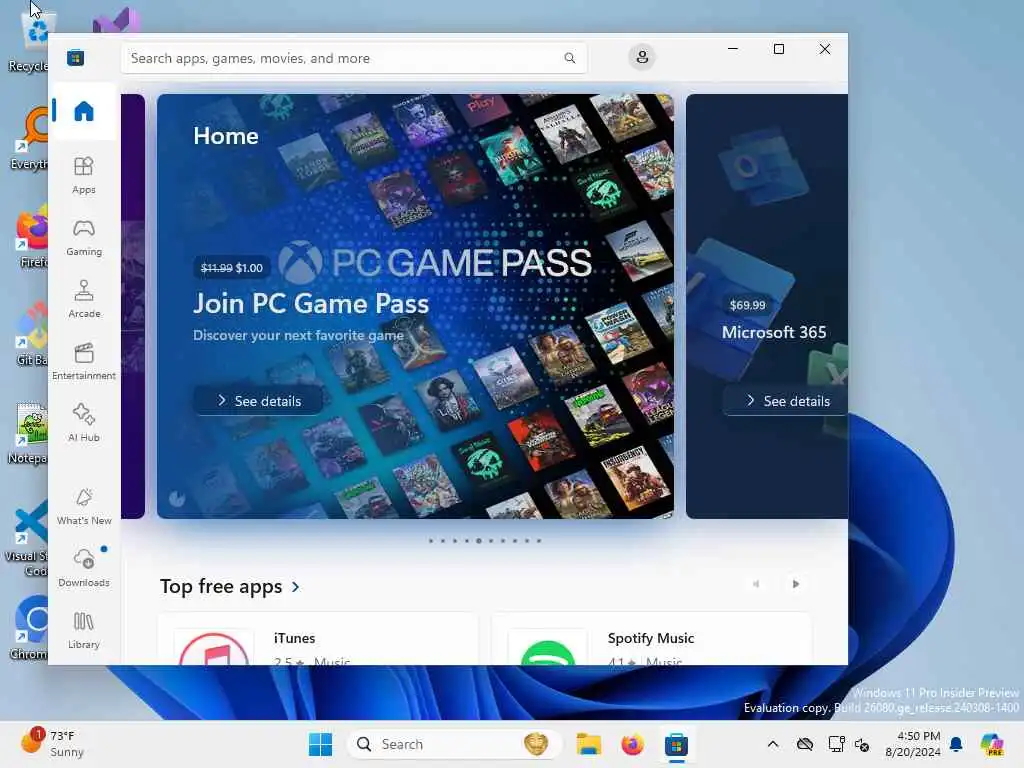The image size is (1024, 768).
Task: Click the Microsoft 365 banner card
Action: (x=767, y=306)
